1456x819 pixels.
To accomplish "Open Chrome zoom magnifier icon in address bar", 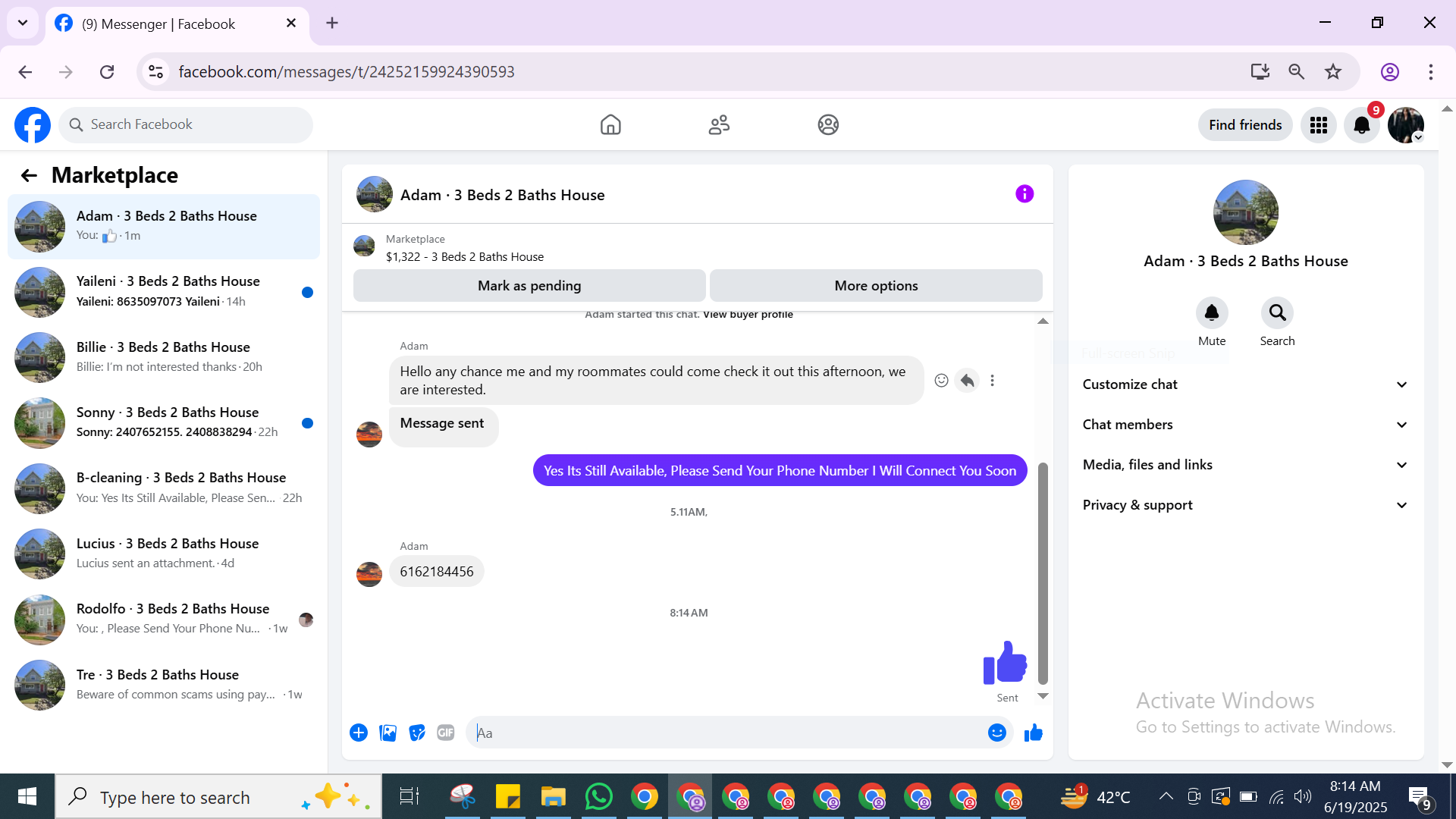I will (x=1297, y=72).
